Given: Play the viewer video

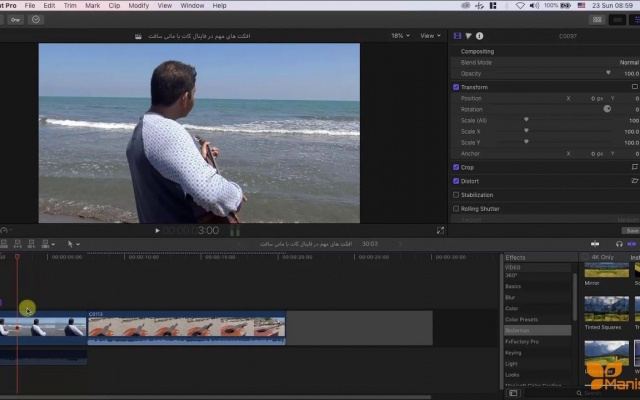Looking at the screenshot, I should (x=157, y=231).
